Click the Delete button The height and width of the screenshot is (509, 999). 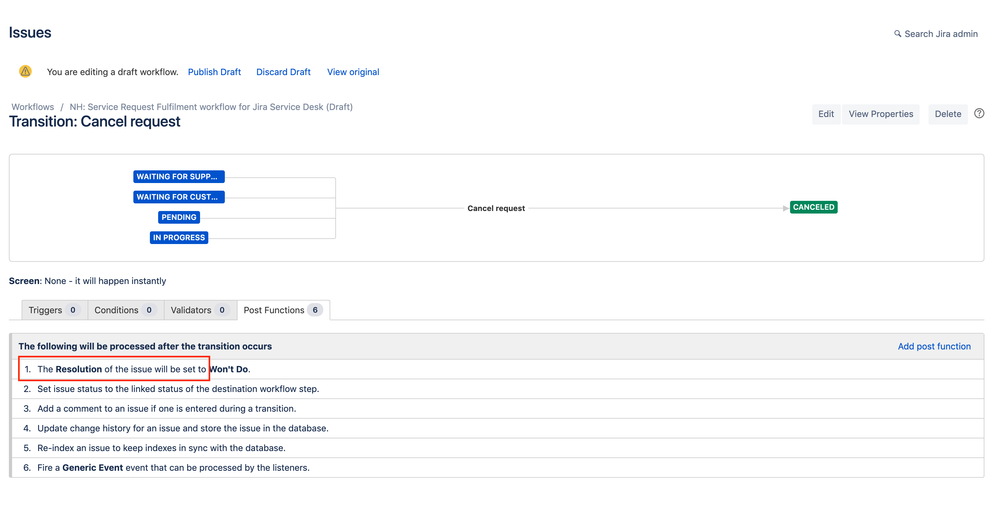coord(948,114)
